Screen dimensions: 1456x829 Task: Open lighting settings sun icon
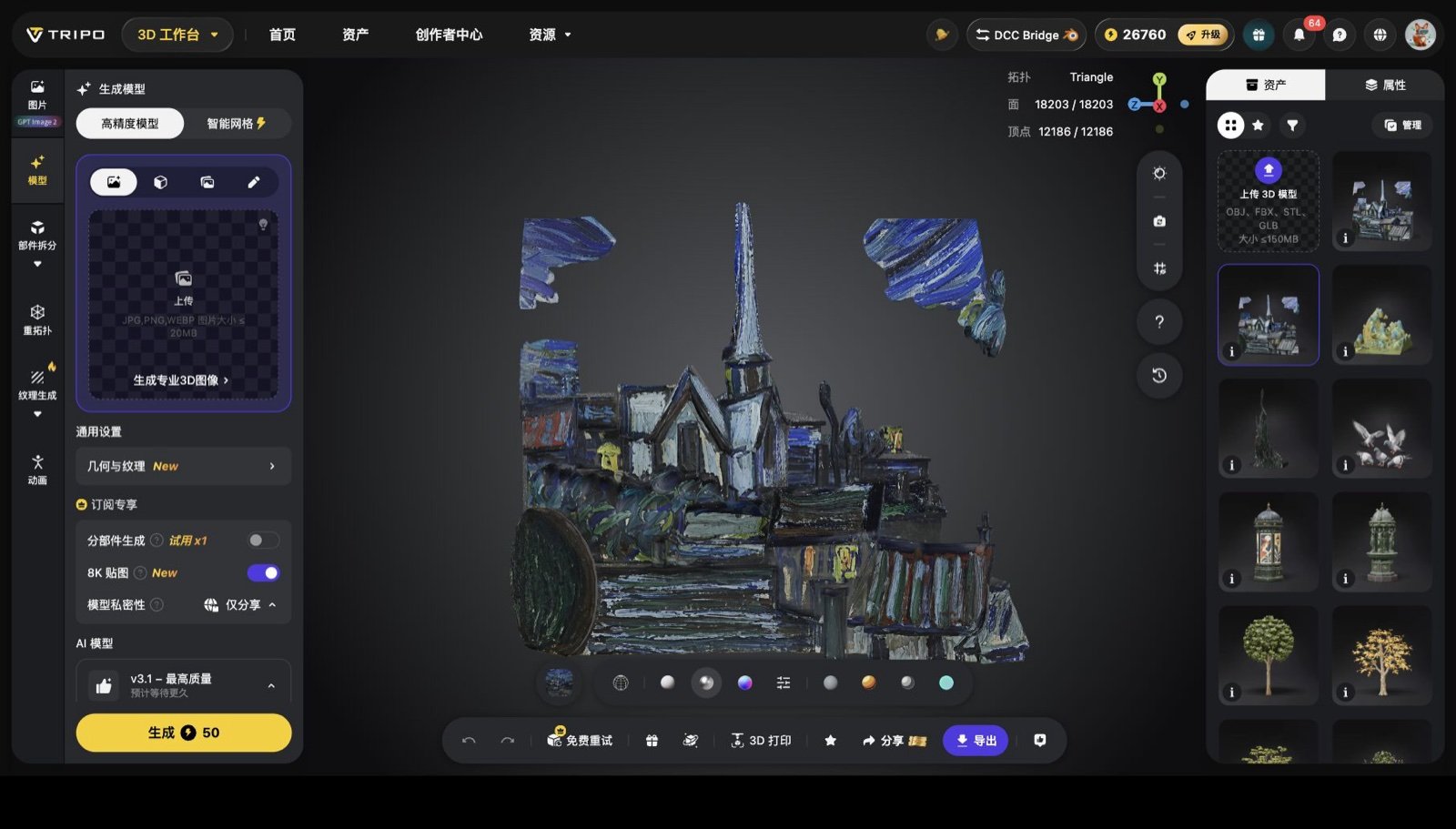coord(1159,173)
